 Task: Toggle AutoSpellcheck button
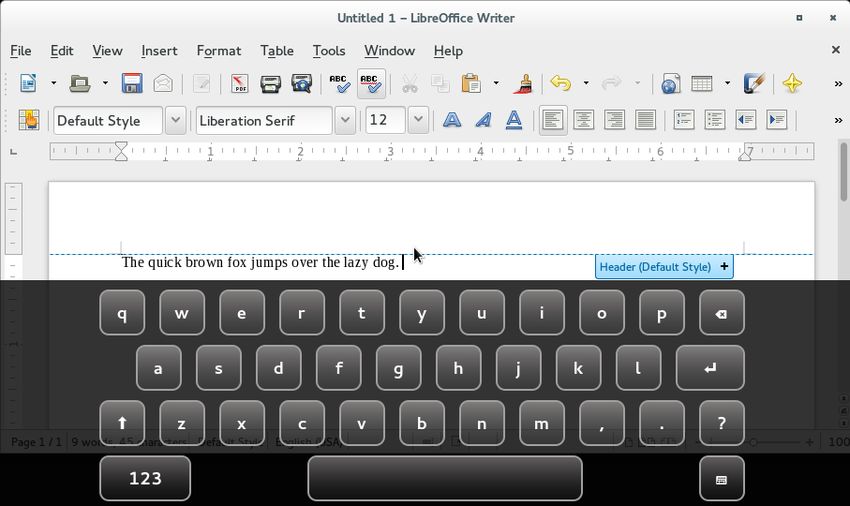tap(371, 84)
